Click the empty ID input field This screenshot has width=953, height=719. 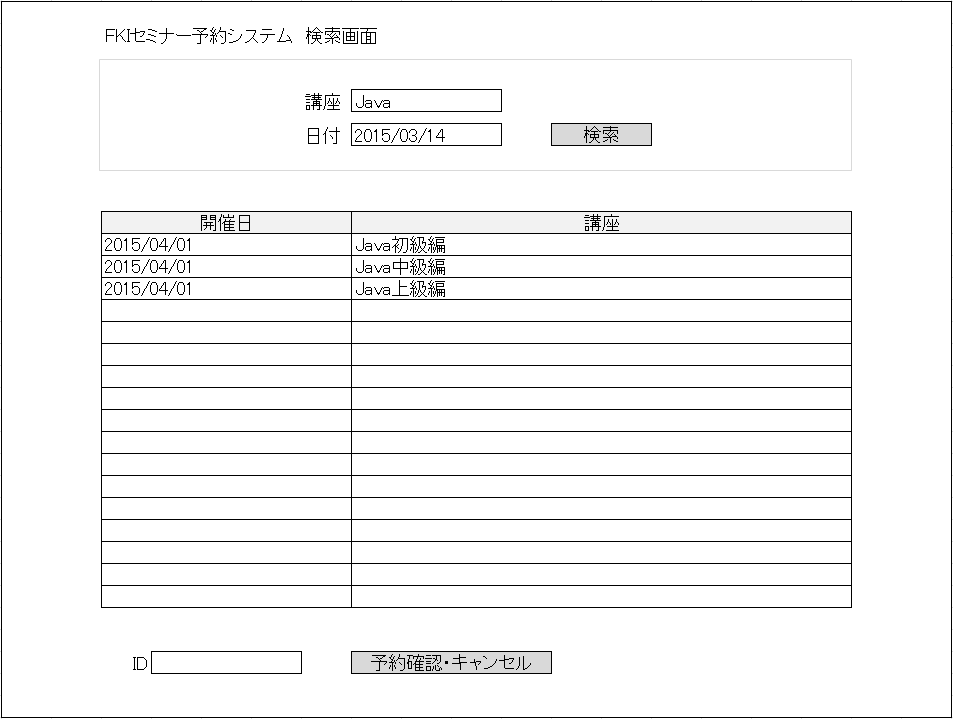pos(228,661)
